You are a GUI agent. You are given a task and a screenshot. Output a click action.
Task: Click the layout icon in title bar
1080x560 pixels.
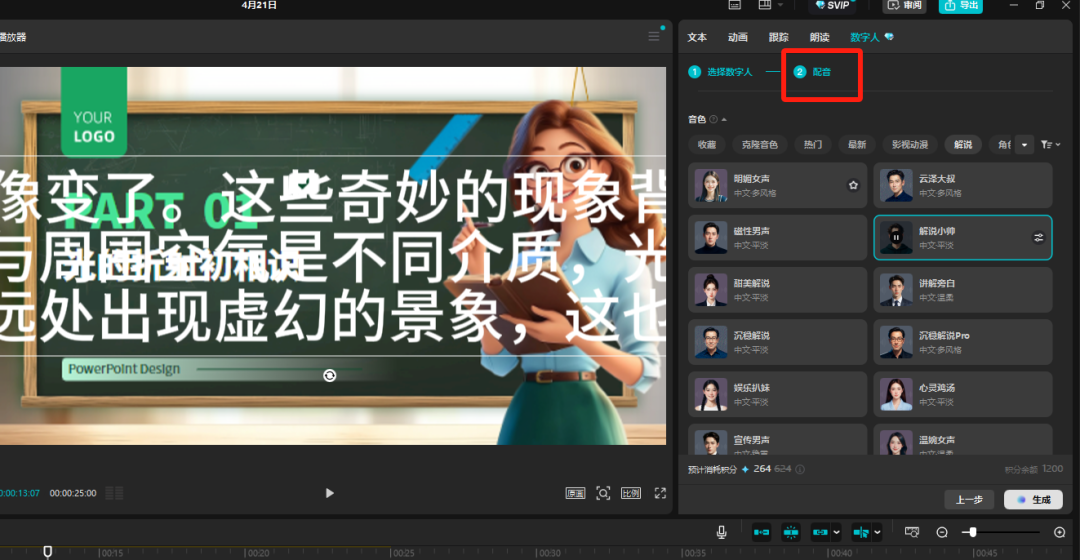pos(765,5)
